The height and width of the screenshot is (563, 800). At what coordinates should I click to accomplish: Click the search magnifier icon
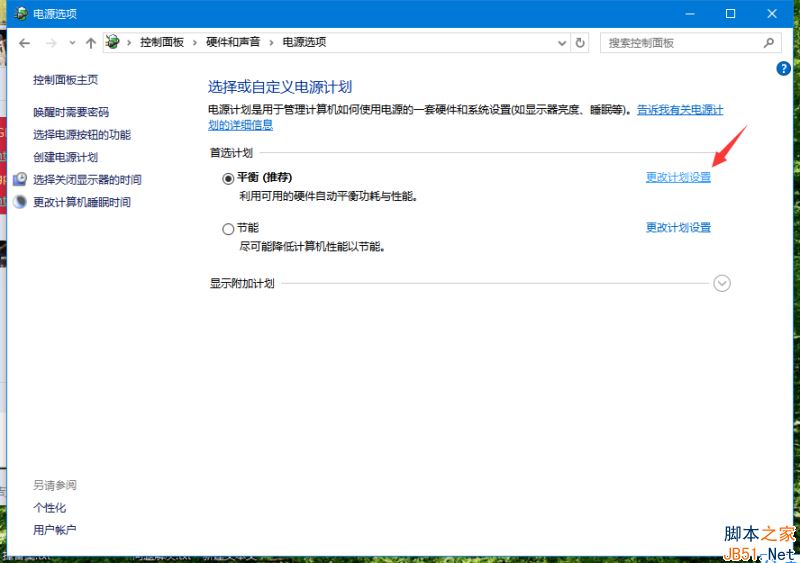769,43
